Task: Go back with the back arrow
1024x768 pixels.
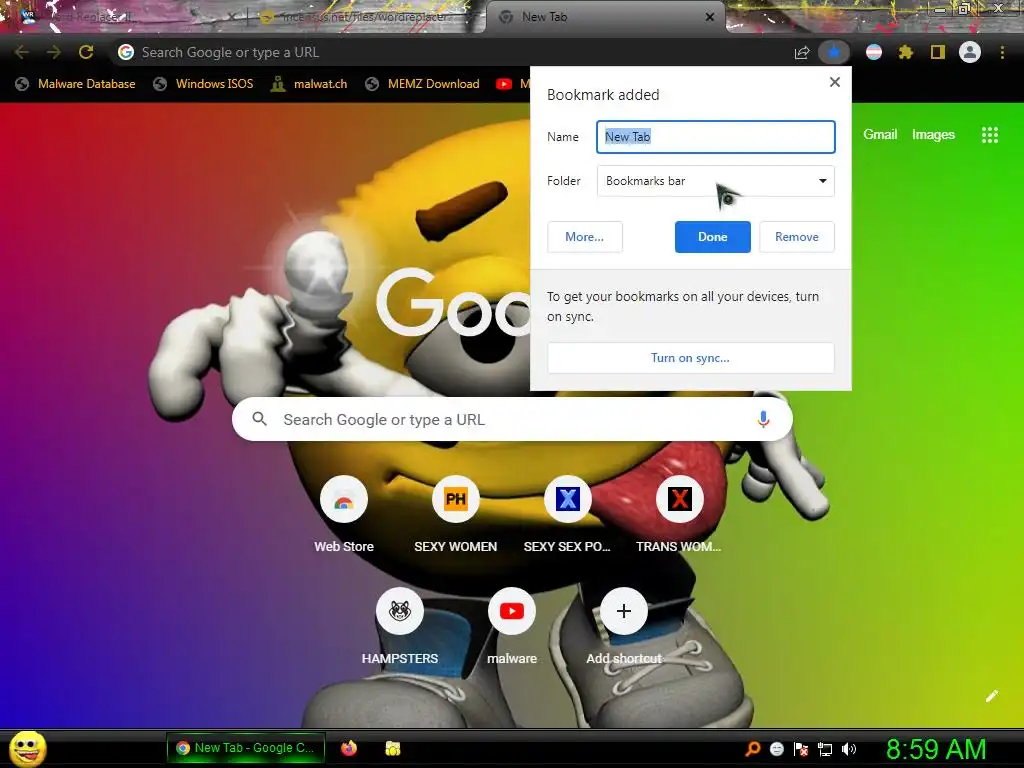Action: [22, 52]
